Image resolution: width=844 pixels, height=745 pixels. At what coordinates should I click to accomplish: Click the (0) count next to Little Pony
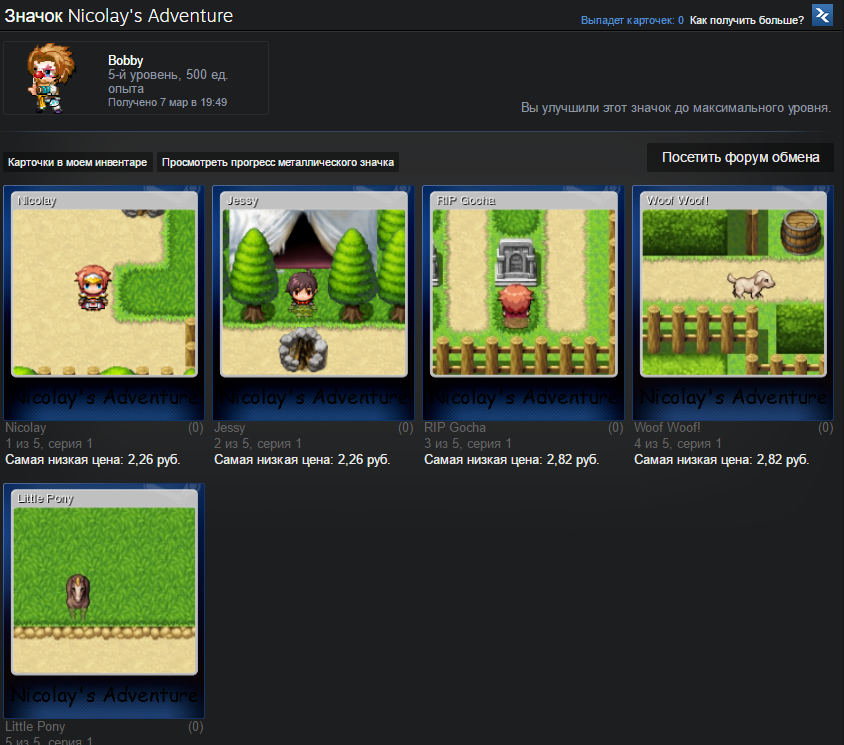(196, 727)
